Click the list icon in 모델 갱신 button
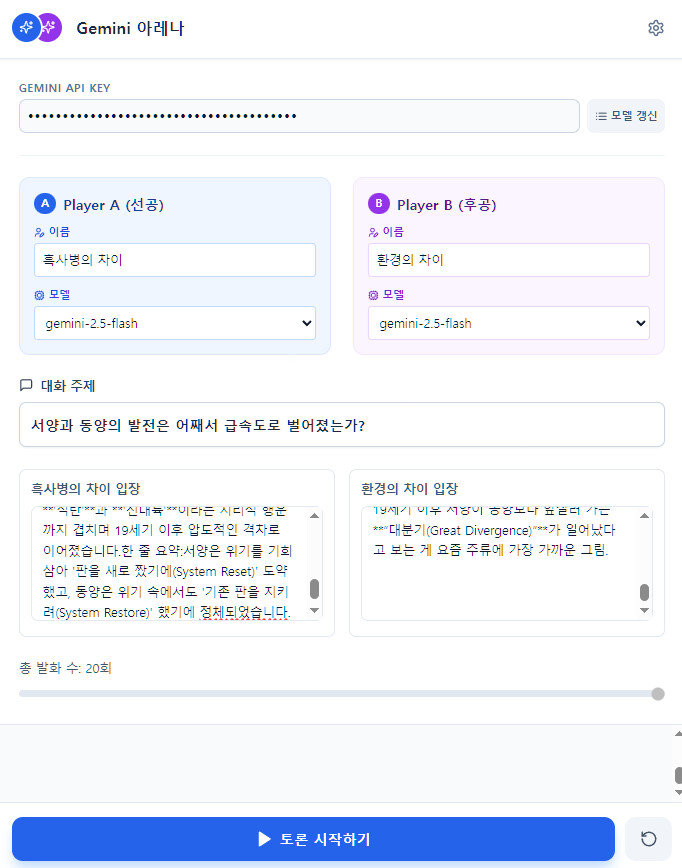Image resolution: width=682 pixels, height=868 pixels. point(601,116)
